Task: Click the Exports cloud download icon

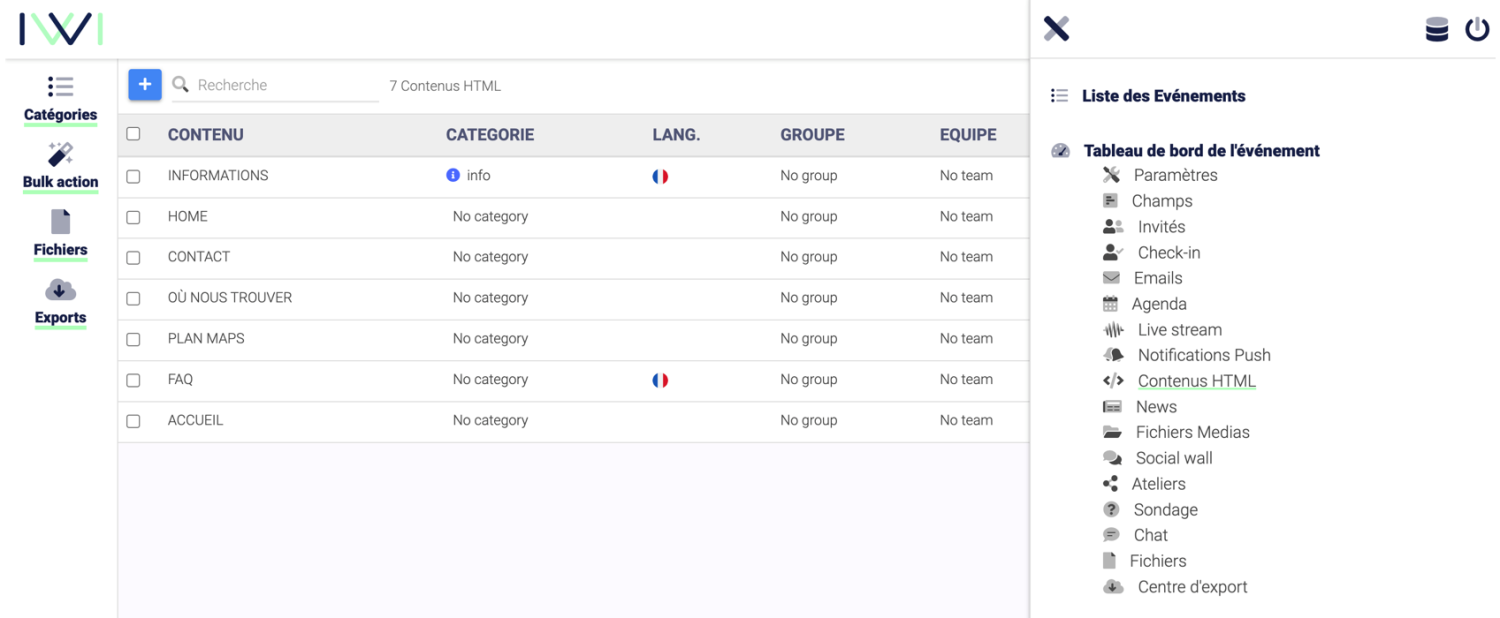Action: tap(60, 290)
